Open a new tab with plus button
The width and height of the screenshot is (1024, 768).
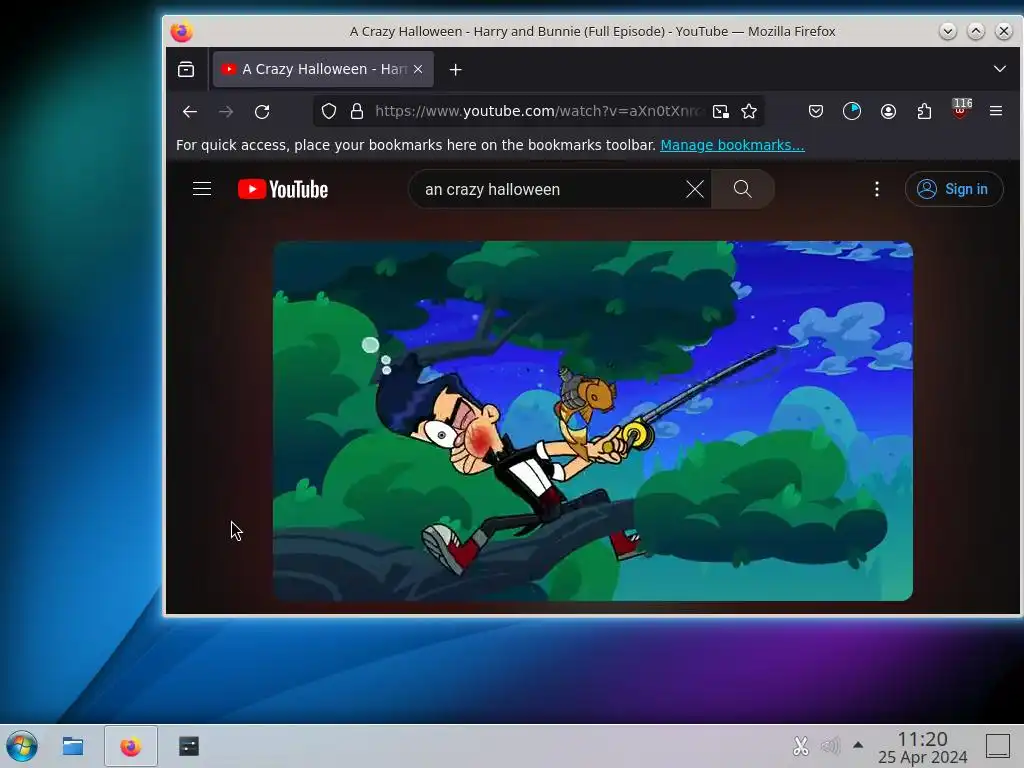(455, 69)
